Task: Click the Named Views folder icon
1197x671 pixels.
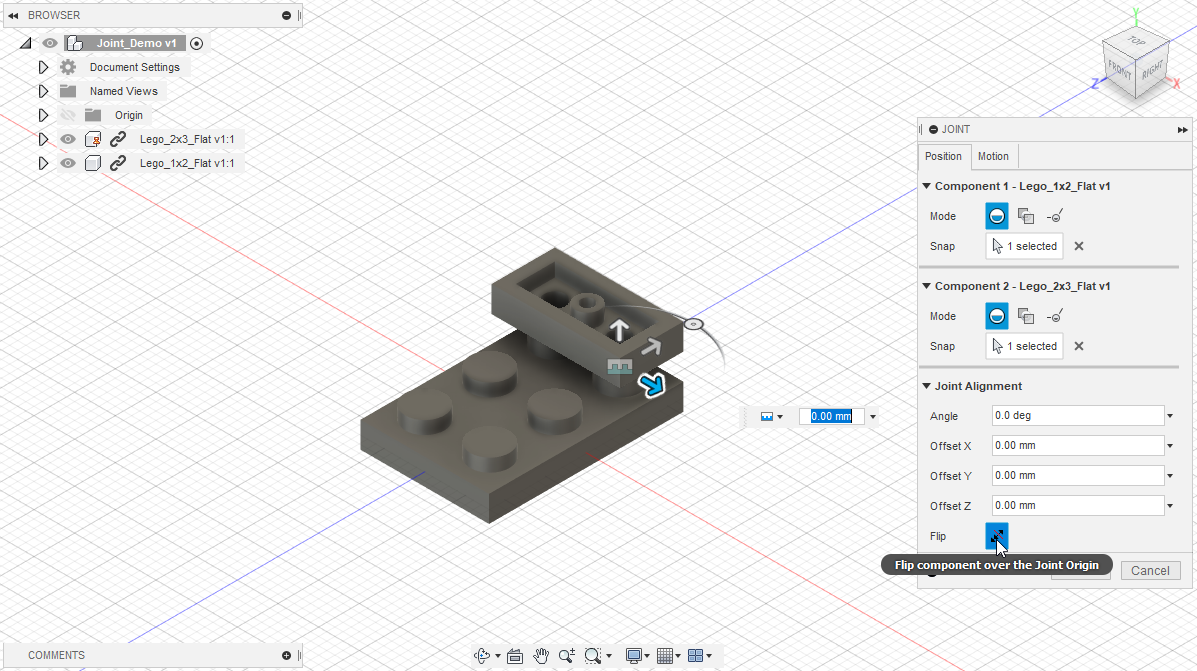Action: [68, 91]
